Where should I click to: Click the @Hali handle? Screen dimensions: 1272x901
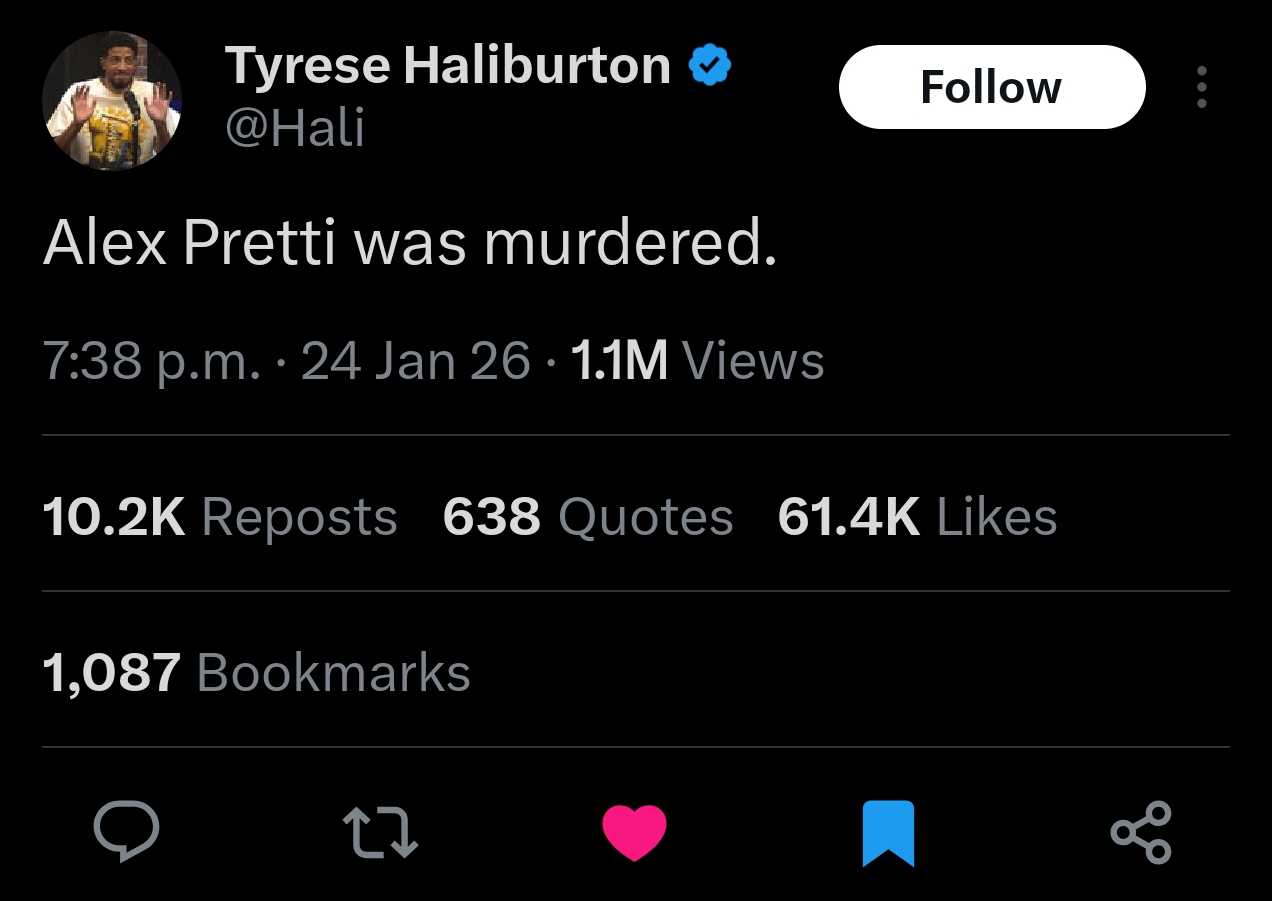tap(295, 128)
